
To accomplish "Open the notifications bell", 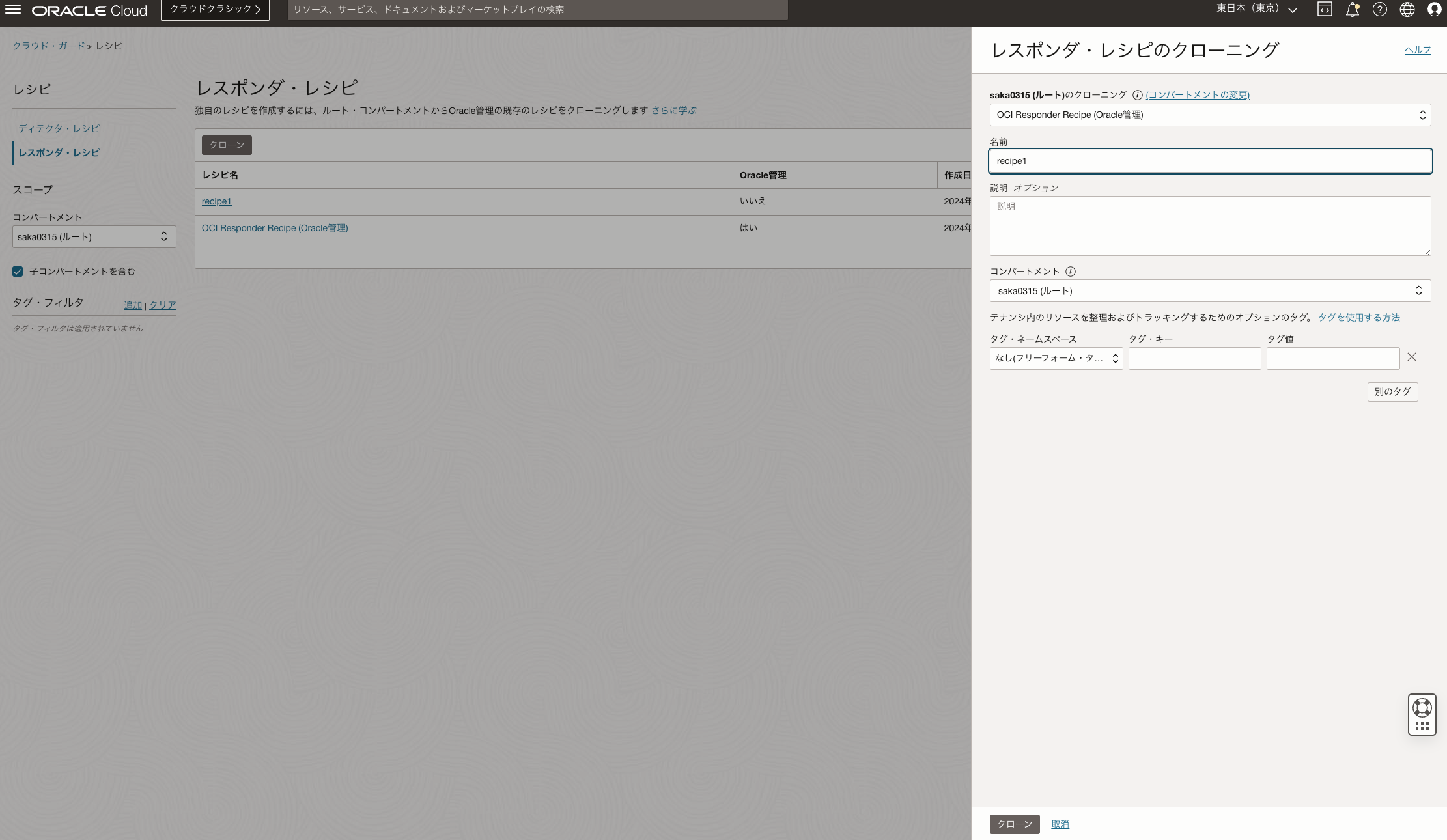I will coord(1353,9).
